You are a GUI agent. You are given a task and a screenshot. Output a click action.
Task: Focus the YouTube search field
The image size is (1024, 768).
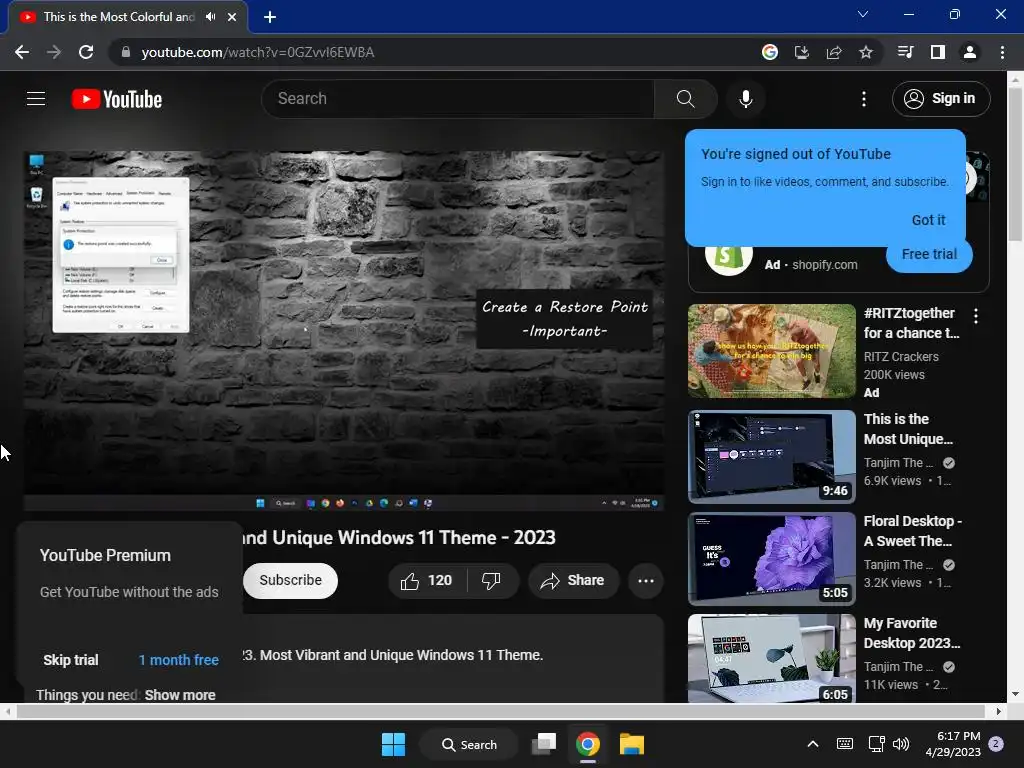pyautogui.click(x=458, y=99)
